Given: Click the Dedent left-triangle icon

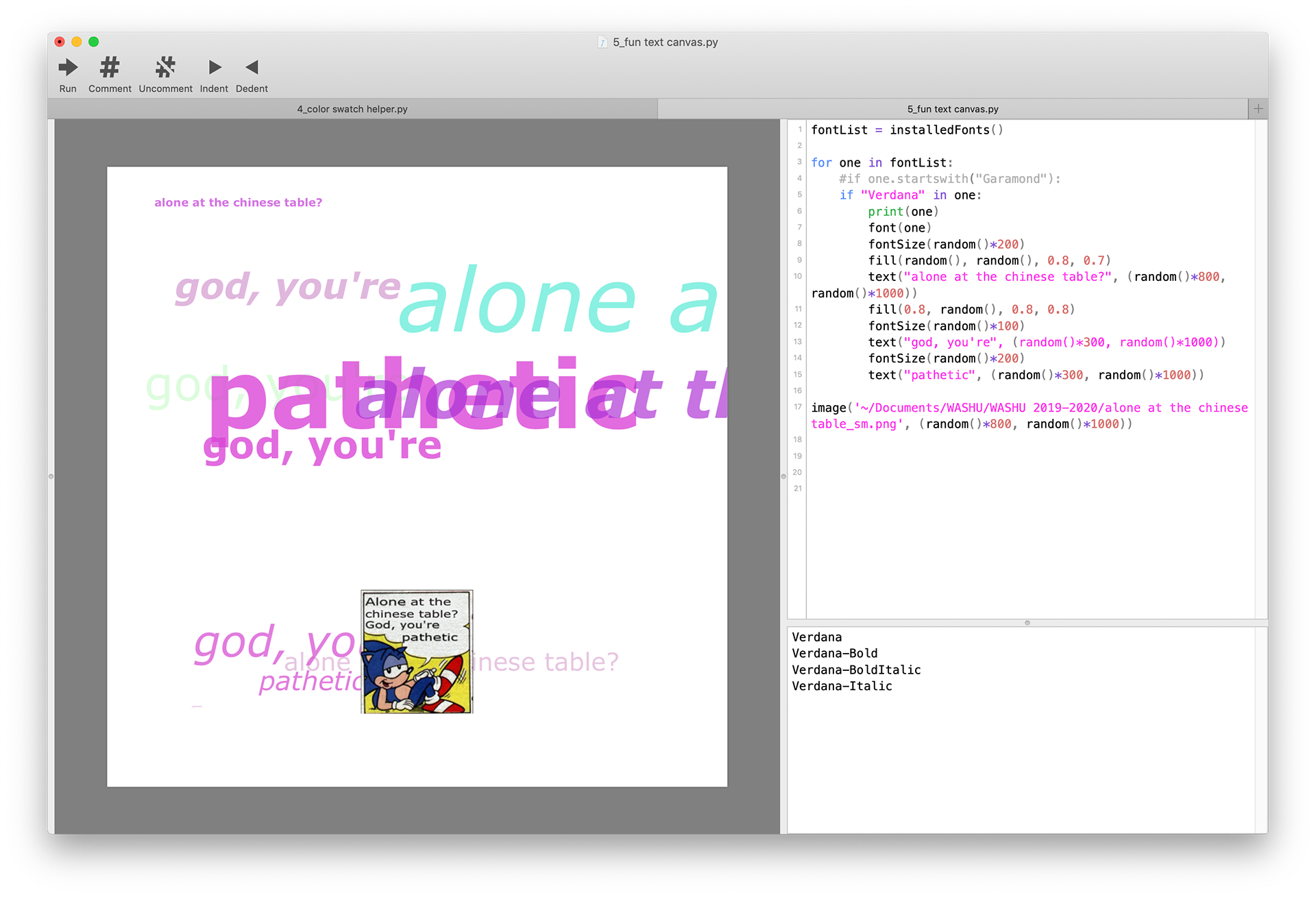Looking at the screenshot, I should coord(252,67).
